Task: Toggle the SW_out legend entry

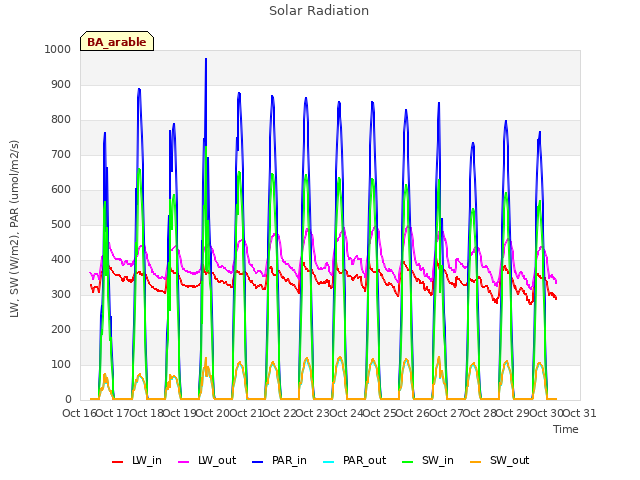Action: coord(499,461)
